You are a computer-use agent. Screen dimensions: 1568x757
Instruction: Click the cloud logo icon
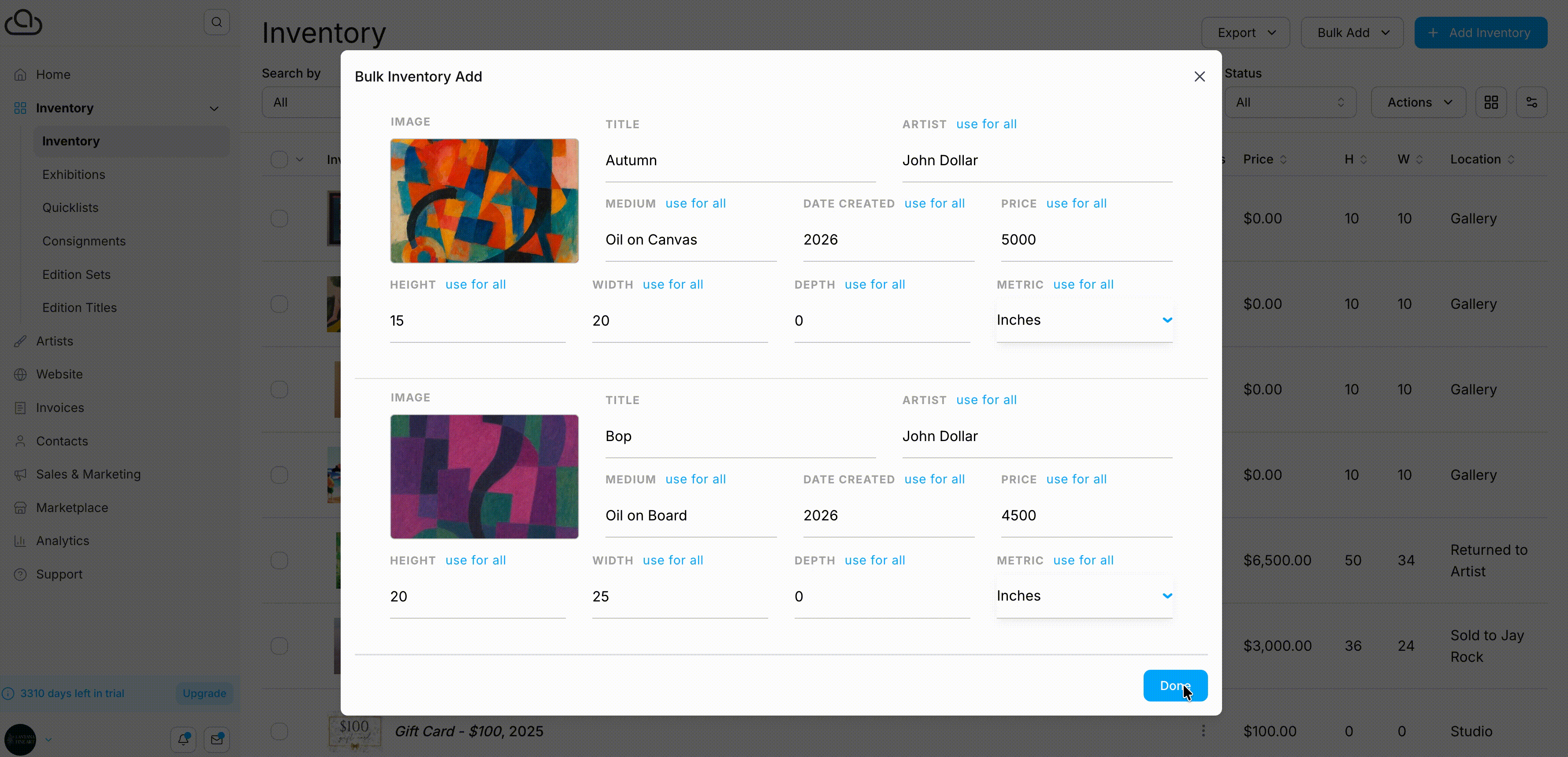pyautogui.click(x=23, y=22)
